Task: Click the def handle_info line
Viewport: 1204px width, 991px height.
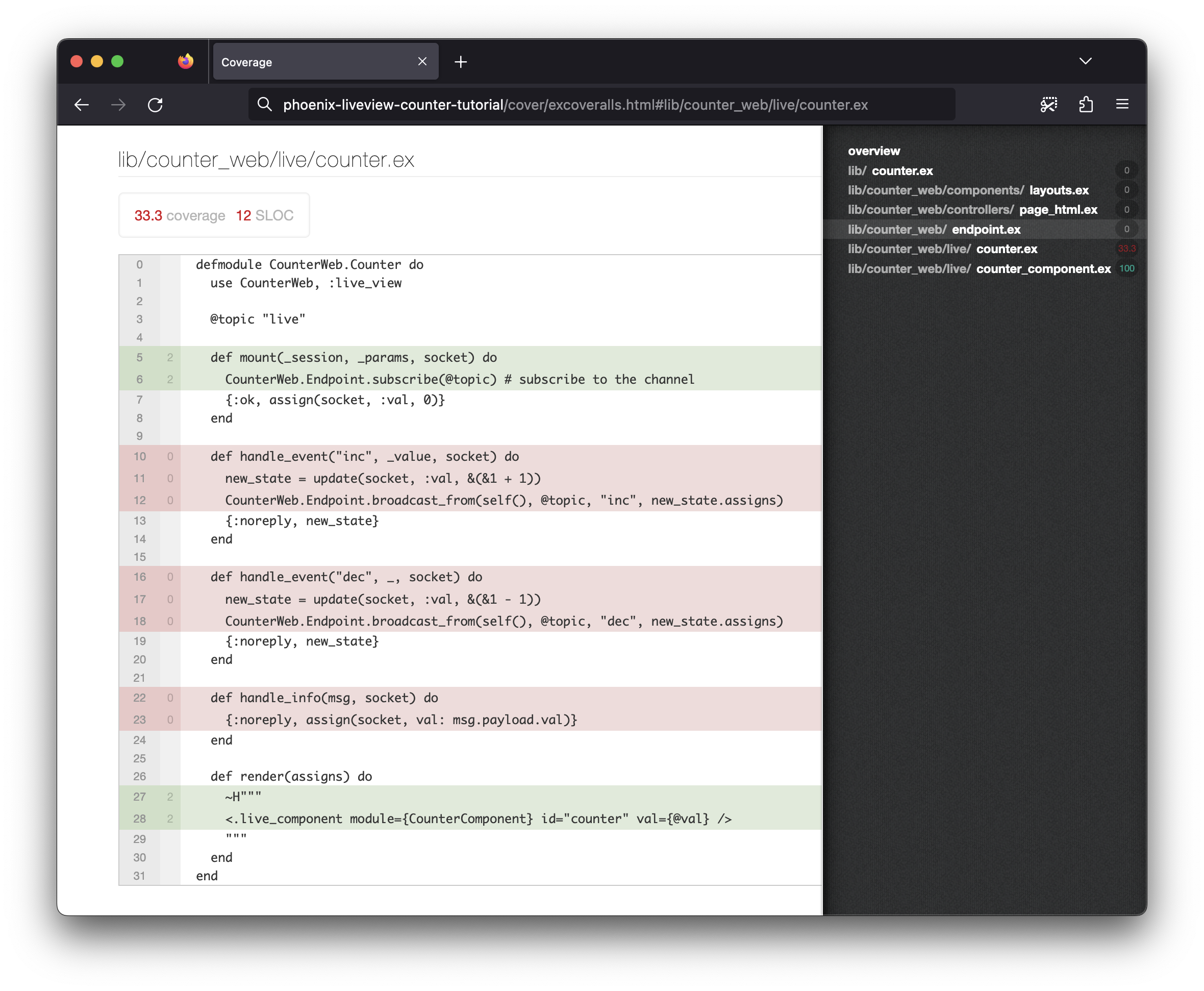Action: coord(324,698)
